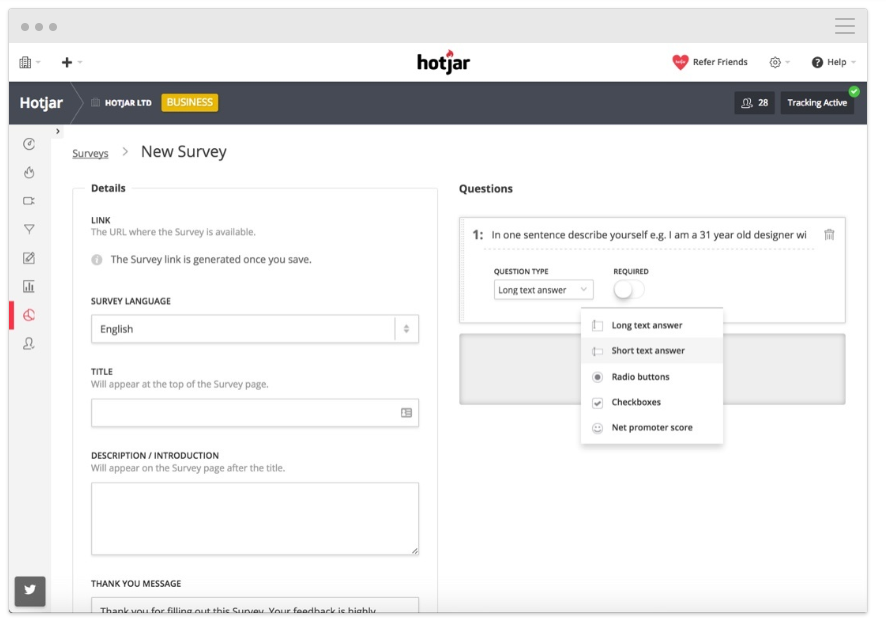This screenshot has height=619, width=886.
Task: Click the Tracking Active button
Action: tap(817, 103)
